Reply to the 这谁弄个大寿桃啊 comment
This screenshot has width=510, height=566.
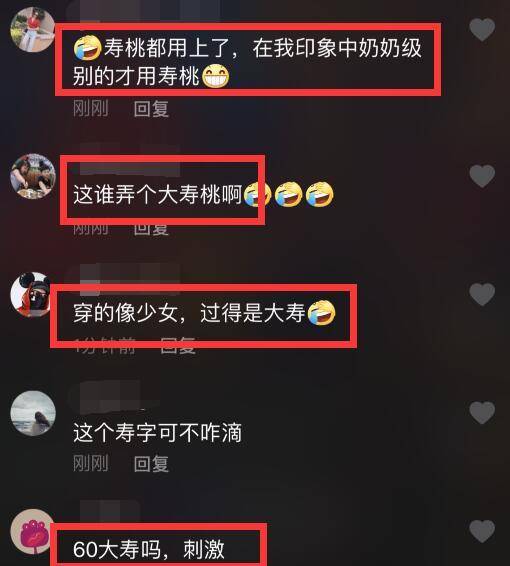point(151,230)
